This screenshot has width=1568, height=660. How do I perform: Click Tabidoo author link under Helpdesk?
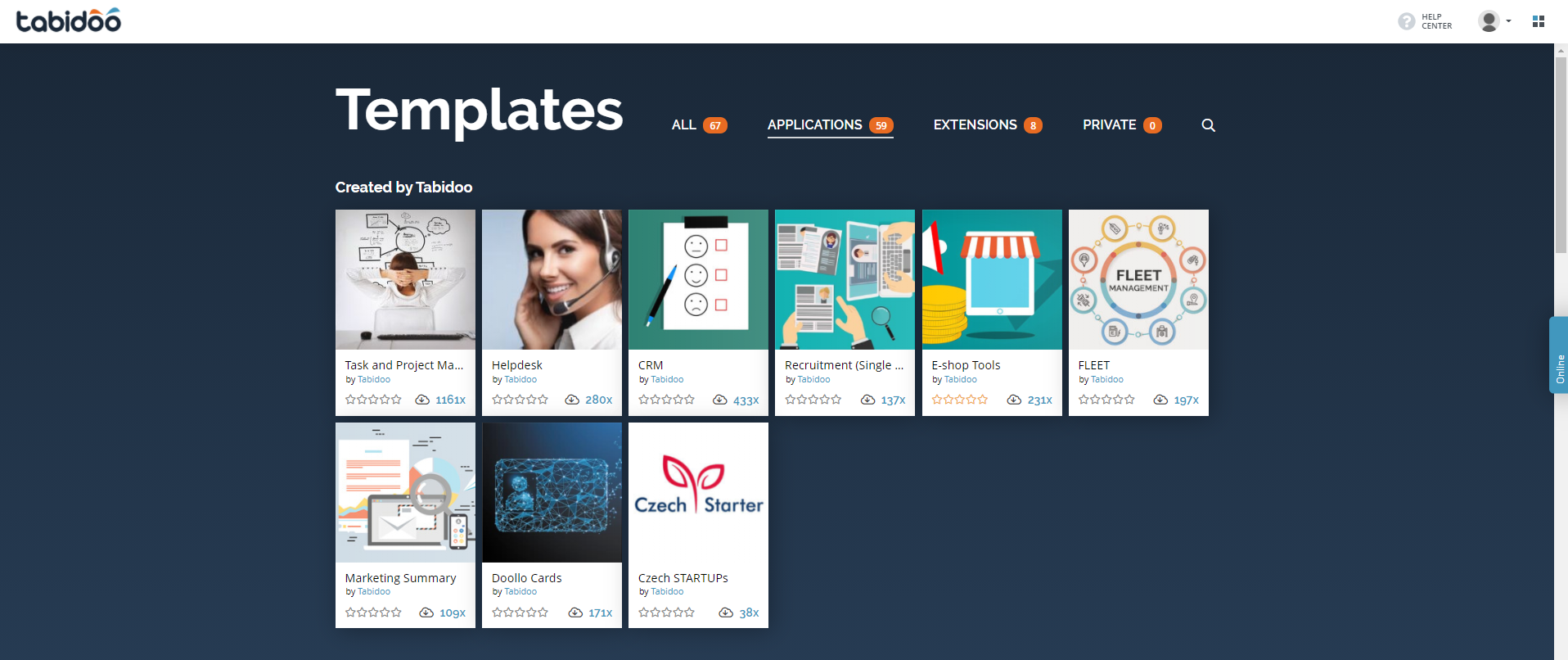(x=520, y=379)
